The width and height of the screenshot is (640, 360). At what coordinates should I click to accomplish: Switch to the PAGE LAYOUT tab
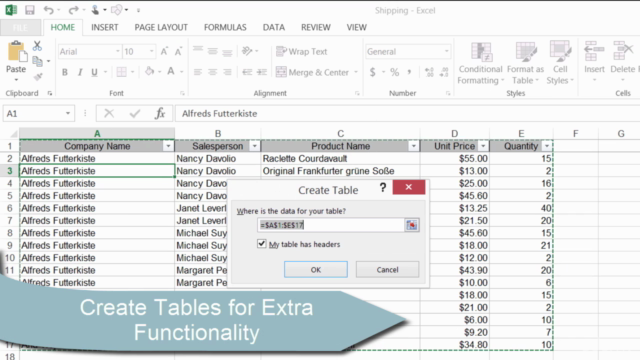161,27
